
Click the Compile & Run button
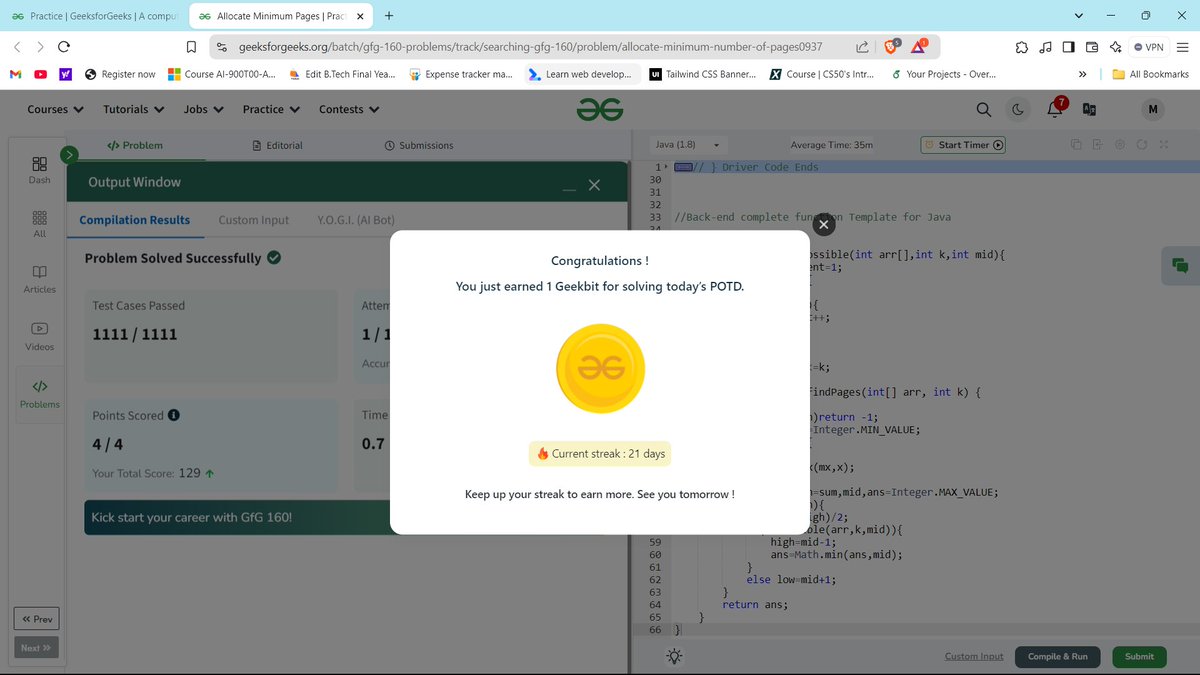pyautogui.click(x=1058, y=656)
